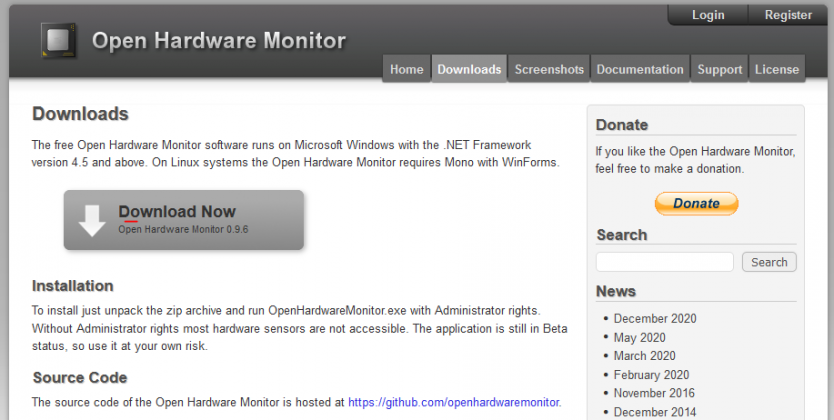Go to the Documentation tab

640,69
